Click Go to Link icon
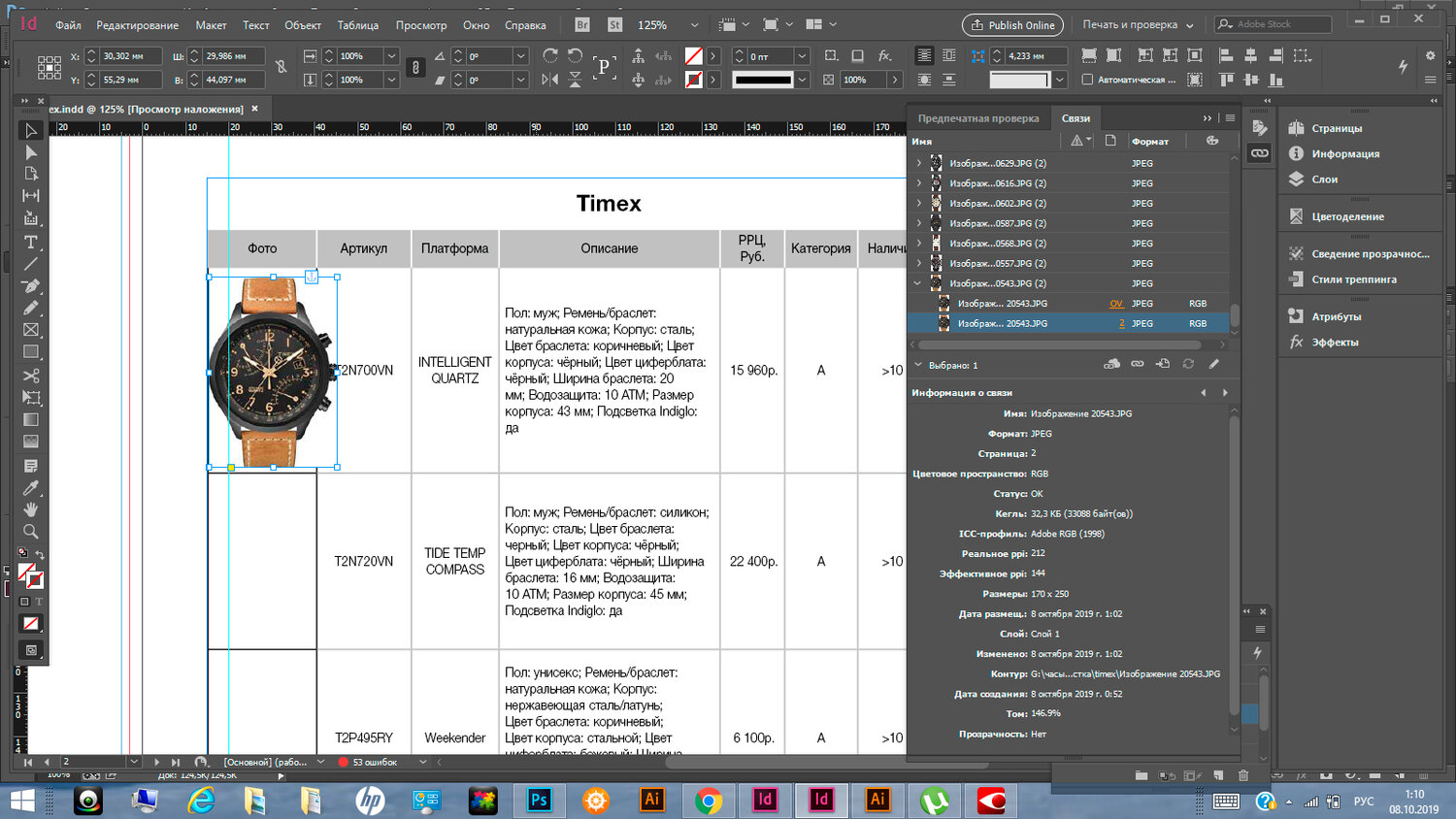 [x=1163, y=364]
